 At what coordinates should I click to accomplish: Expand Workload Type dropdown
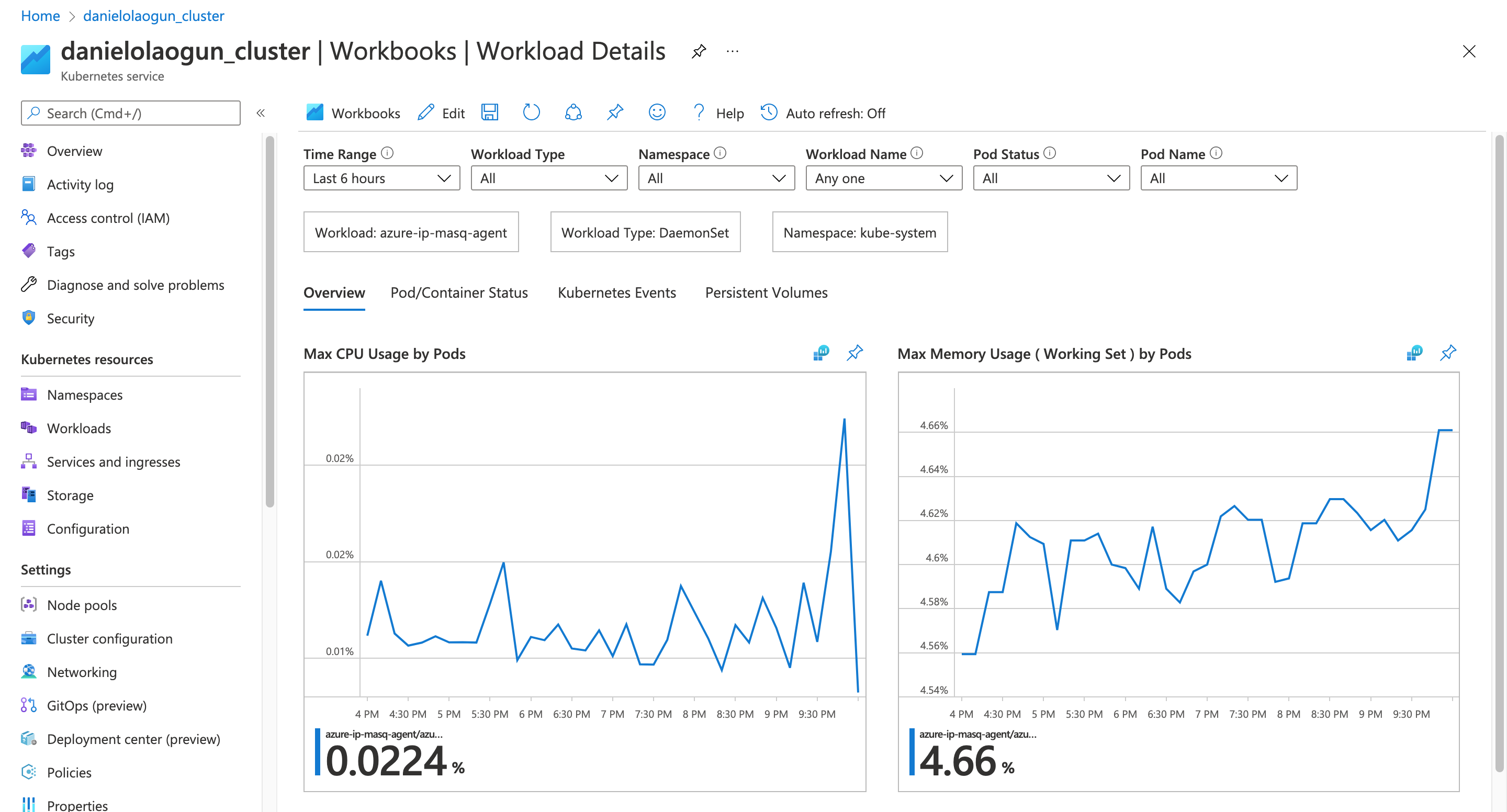(549, 178)
